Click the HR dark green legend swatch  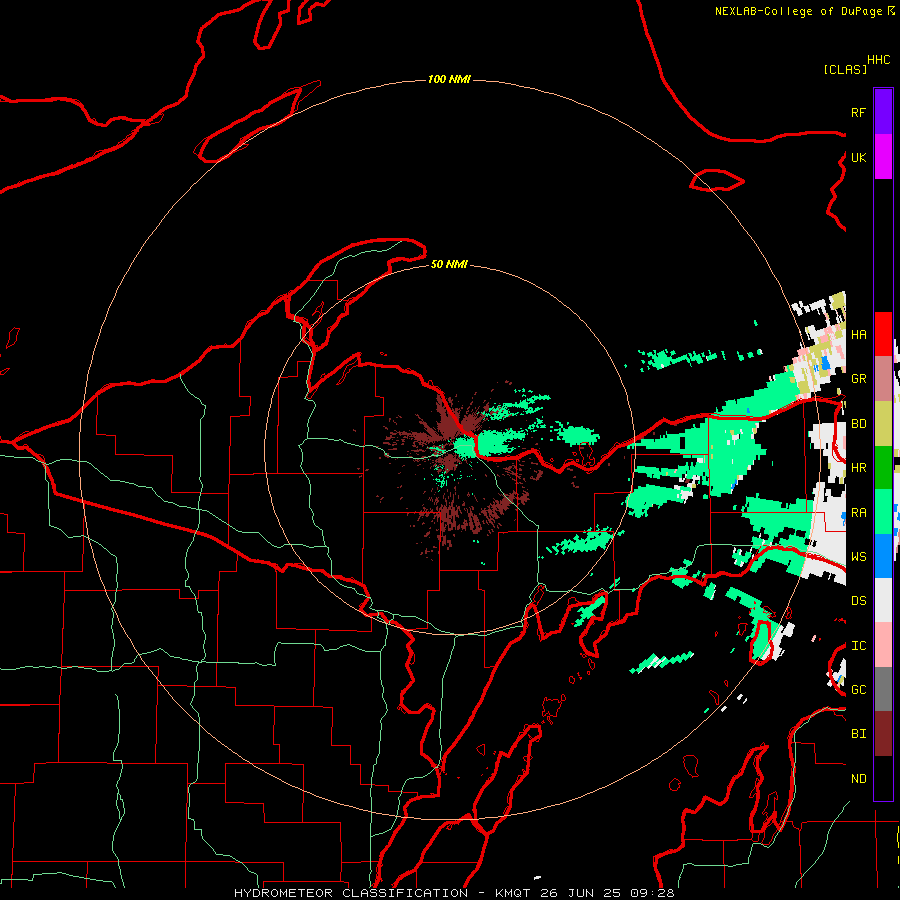(x=883, y=468)
